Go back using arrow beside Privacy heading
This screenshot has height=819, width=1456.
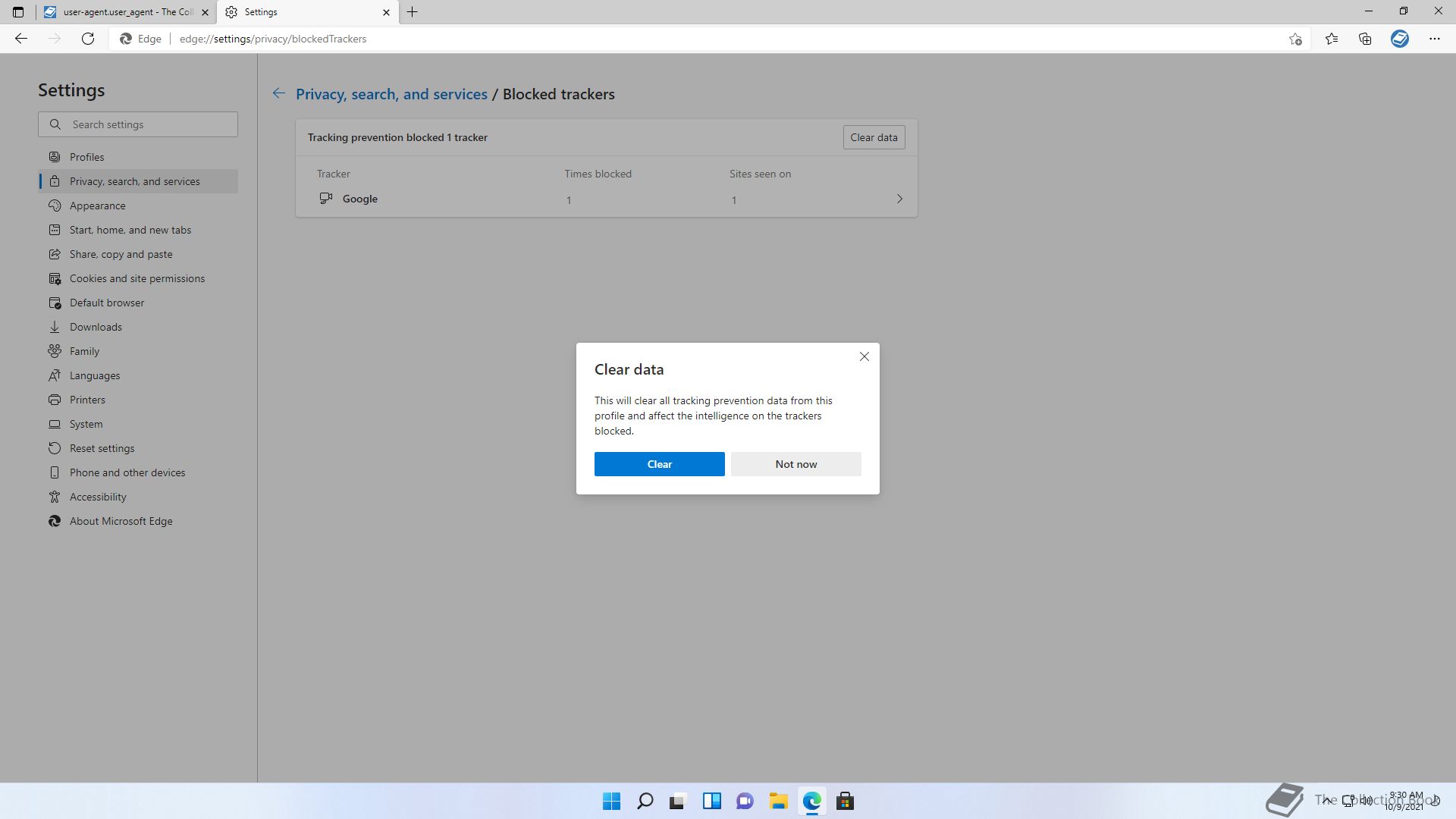coord(279,93)
